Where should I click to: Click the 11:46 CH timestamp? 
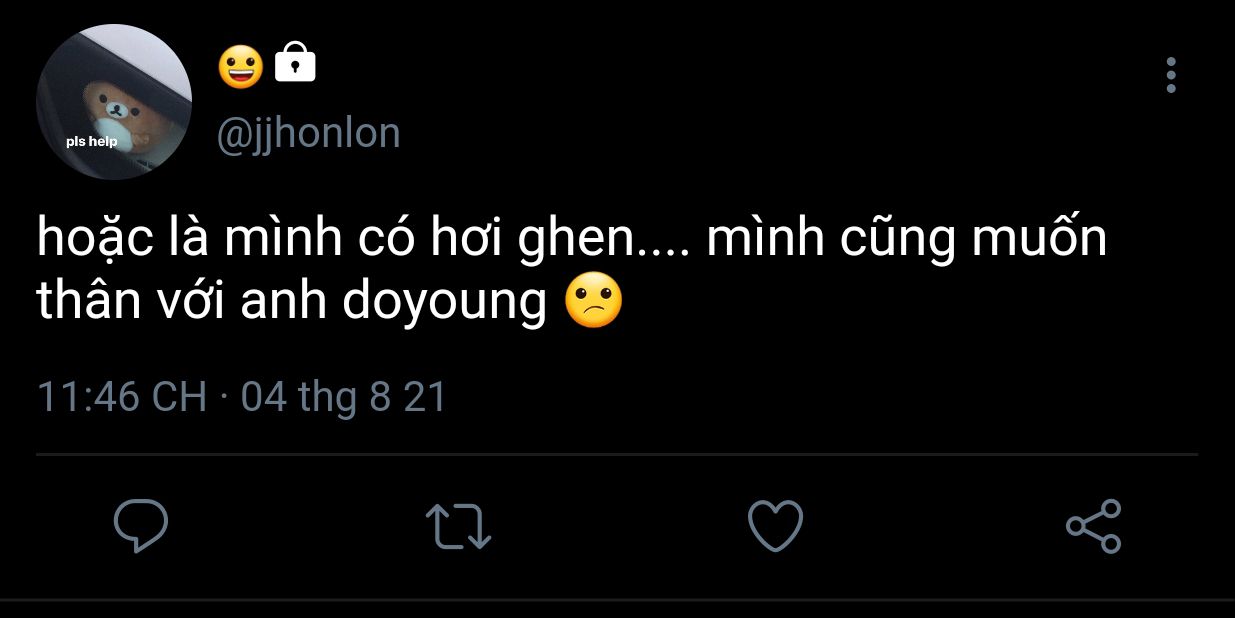point(122,398)
